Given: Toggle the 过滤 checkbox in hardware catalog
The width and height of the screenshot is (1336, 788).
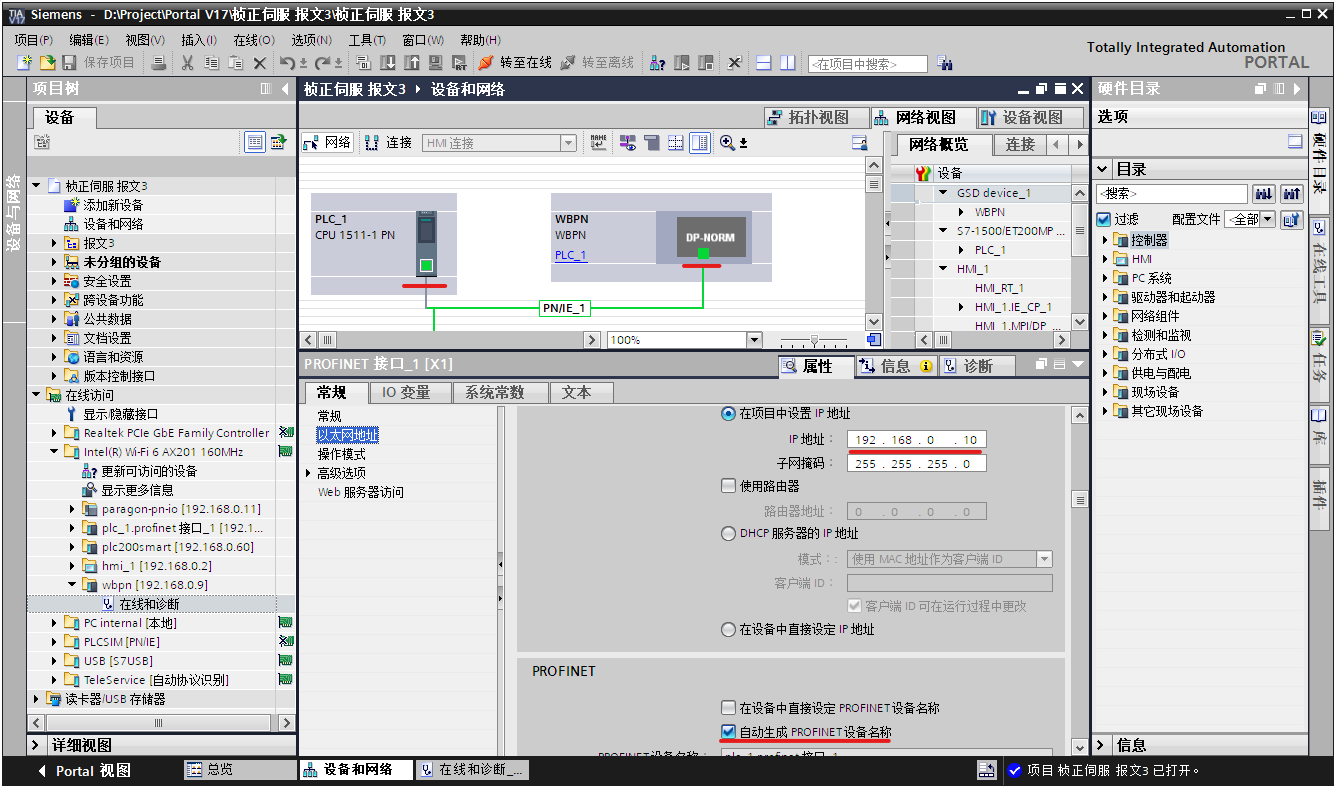Looking at the screenshot, I should point(1104,219).
